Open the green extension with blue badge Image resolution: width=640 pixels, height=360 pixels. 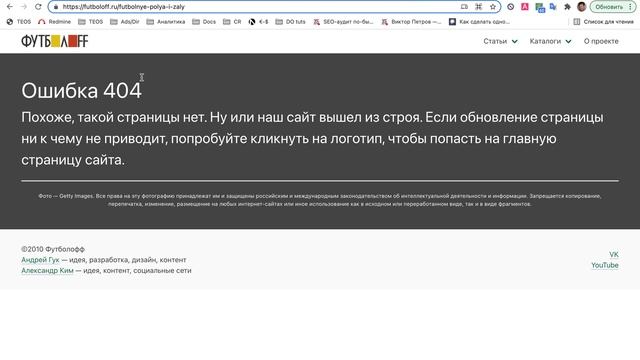point(540,7)
